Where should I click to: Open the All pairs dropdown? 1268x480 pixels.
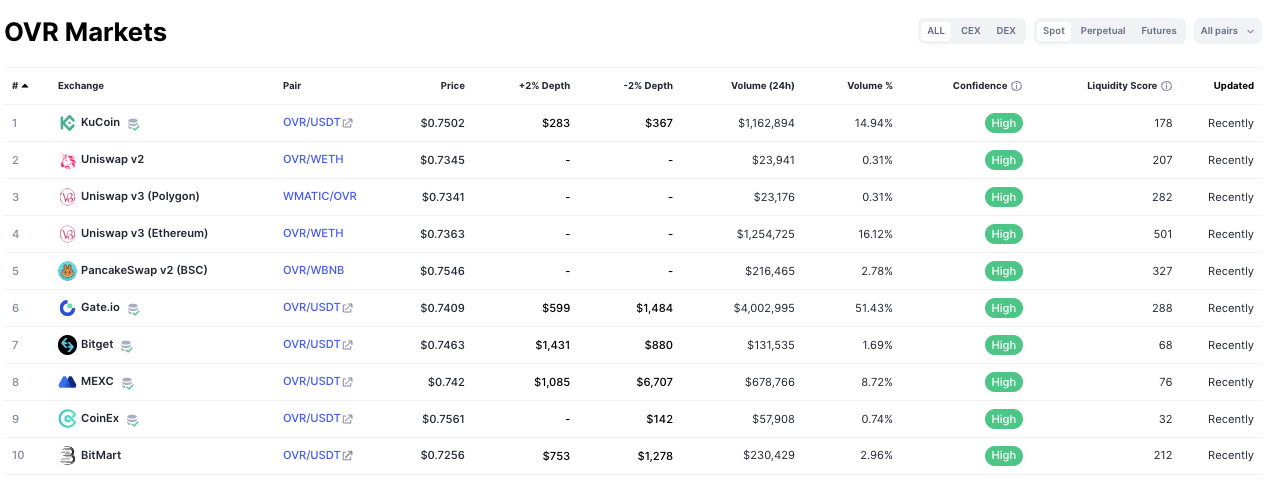pyautogui.click(x=1227, y=31)
